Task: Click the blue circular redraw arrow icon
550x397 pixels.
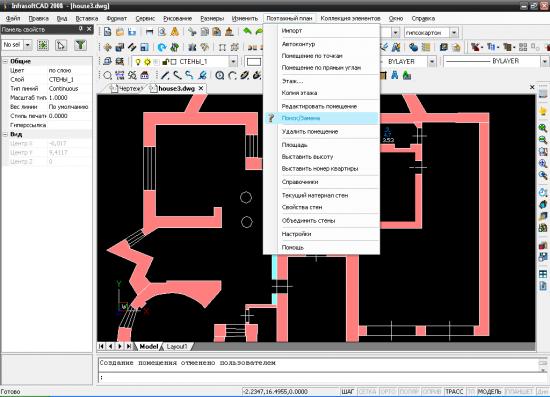Action: tap(162, 47)
